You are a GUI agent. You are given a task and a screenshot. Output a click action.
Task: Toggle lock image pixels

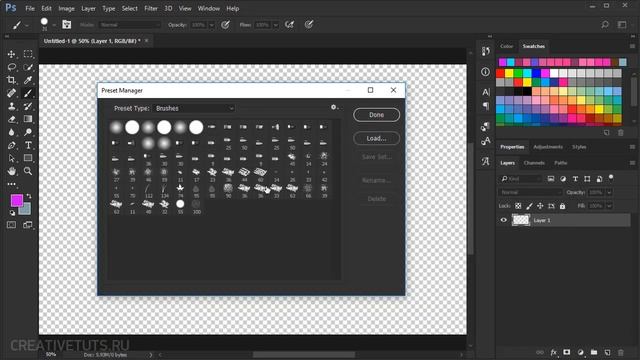(529, 206)
